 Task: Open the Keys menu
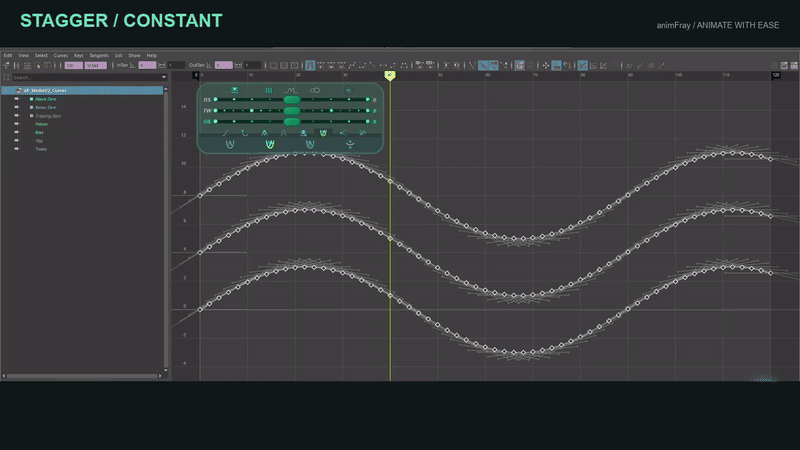79,56
